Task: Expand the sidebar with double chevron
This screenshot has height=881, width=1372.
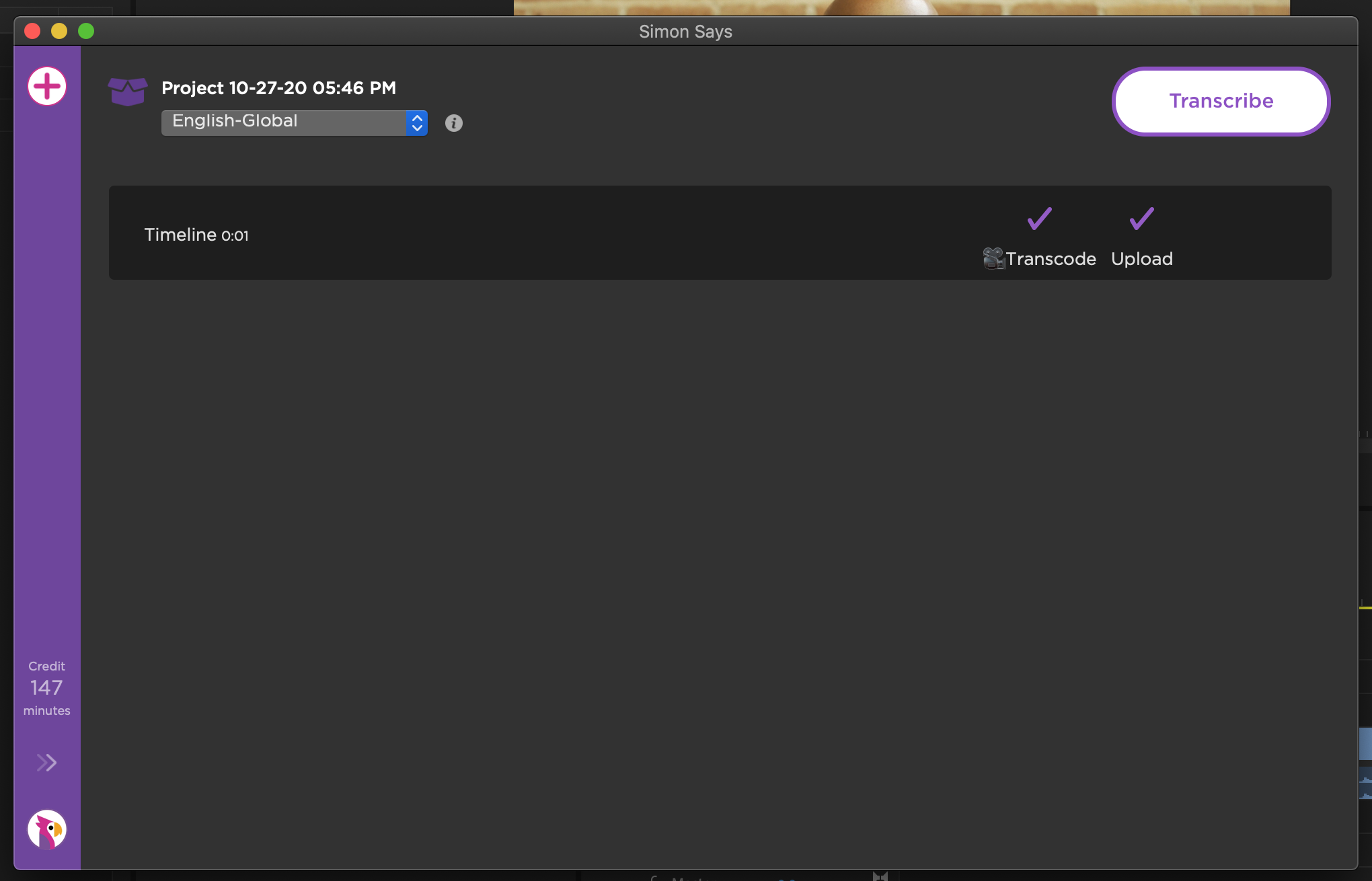Action: (x=46, y=763)
